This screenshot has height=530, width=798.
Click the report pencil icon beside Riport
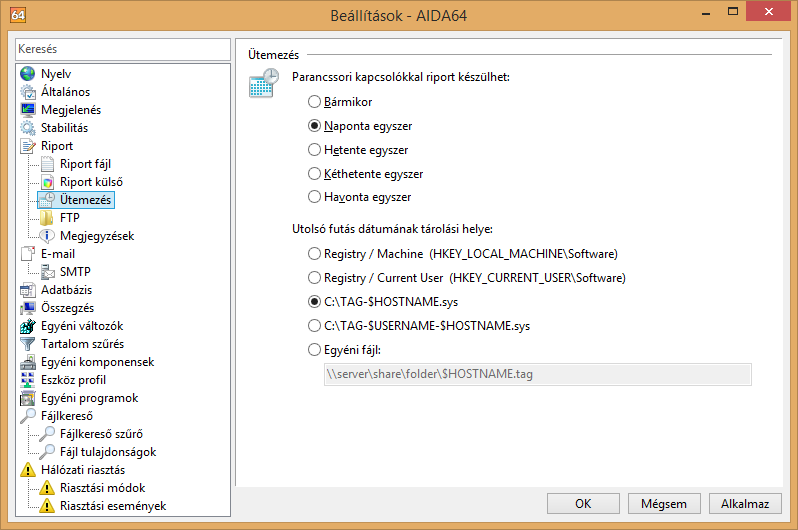(x=27, y=146)
